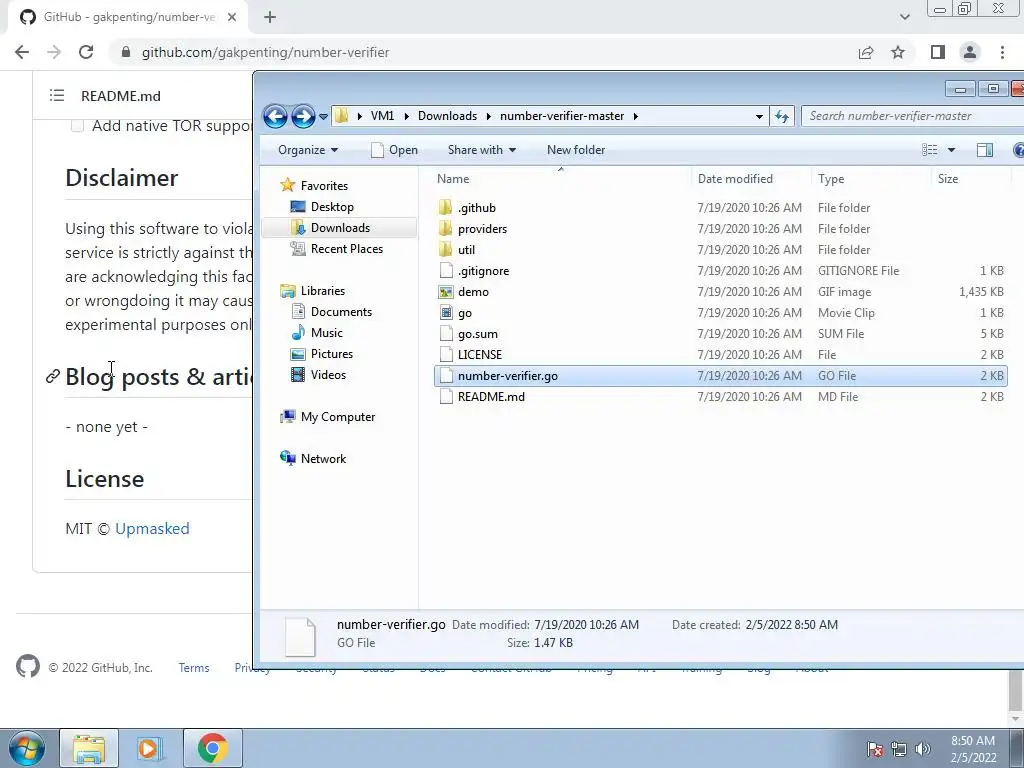Go back in Explorer window history
Image resolution: width=1024 pixels, height=768 pixels.
tap(275, 116)
